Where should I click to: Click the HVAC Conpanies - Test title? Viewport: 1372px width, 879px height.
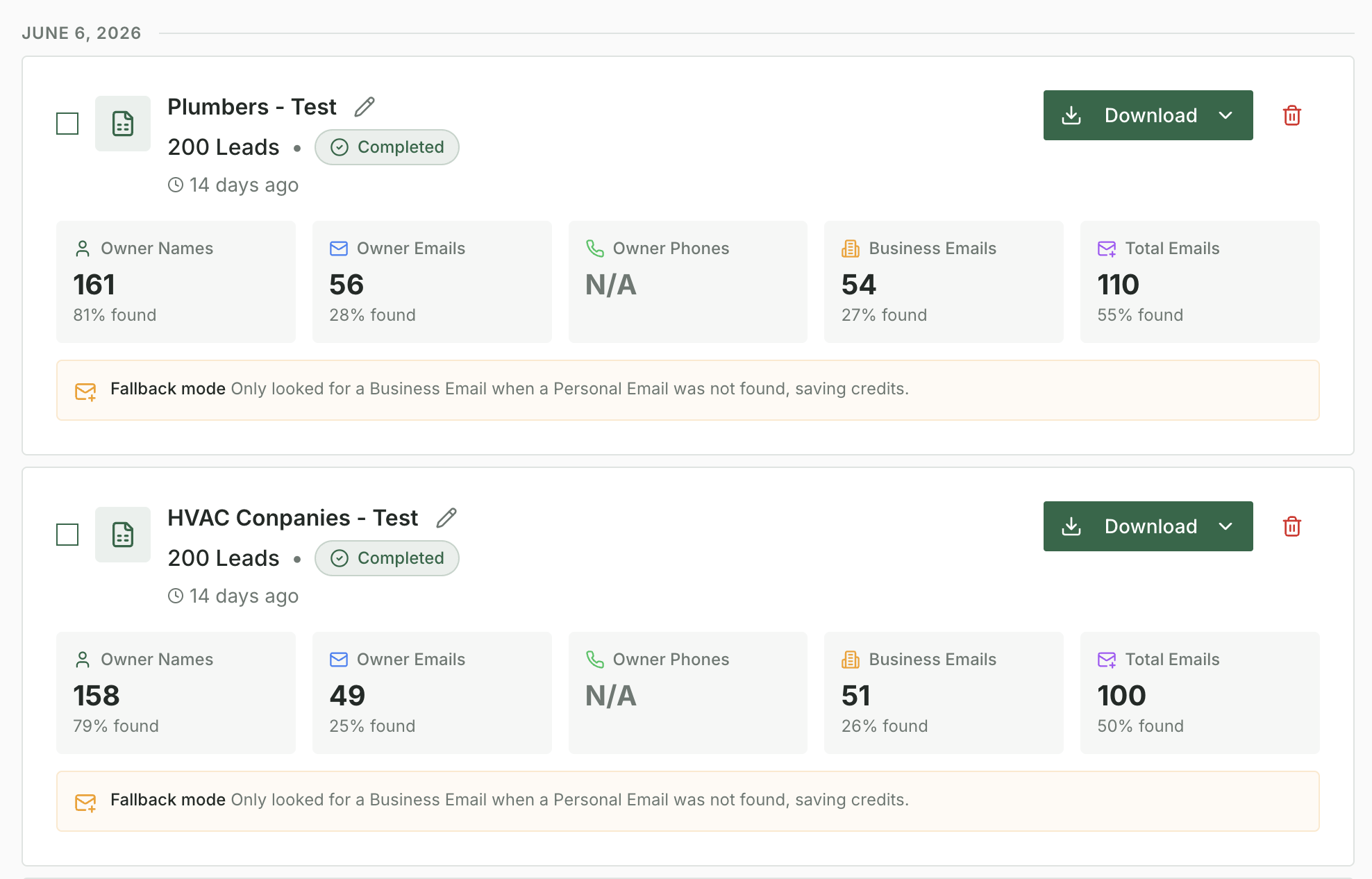tap(293, 518)
